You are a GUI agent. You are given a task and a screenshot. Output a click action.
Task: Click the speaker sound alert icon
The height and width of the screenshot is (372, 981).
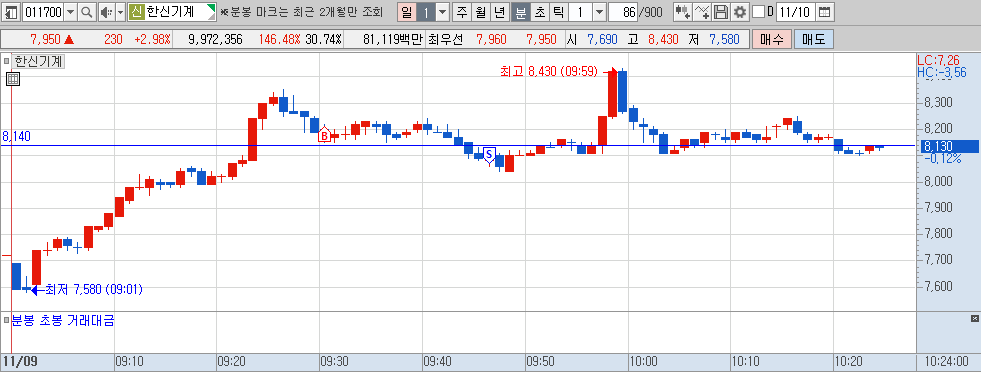tap(106, 11)
